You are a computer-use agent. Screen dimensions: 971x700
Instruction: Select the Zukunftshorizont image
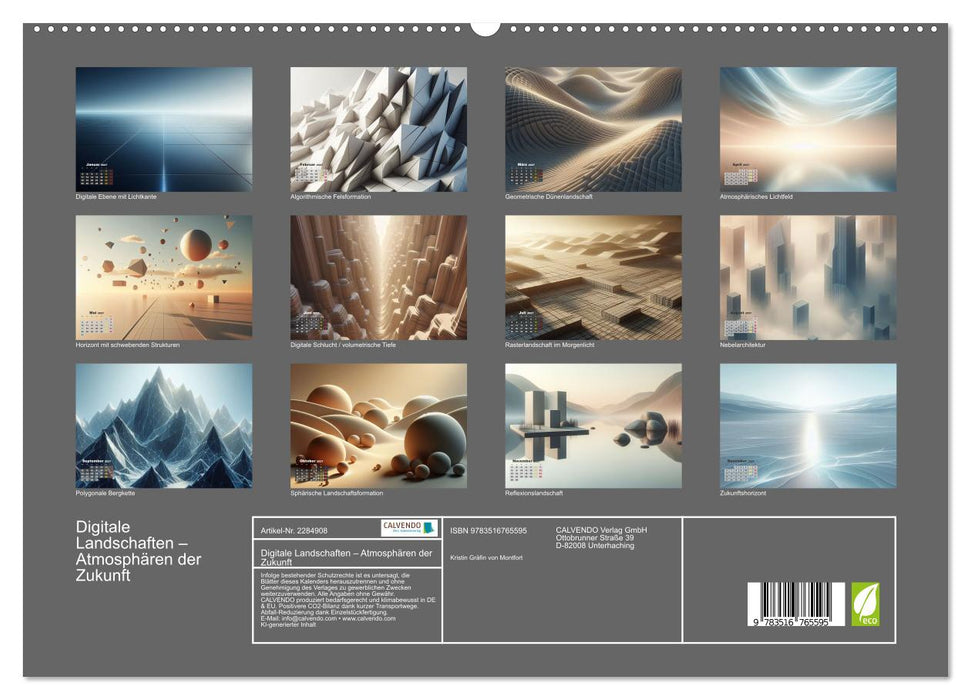[x=808, y=426]
